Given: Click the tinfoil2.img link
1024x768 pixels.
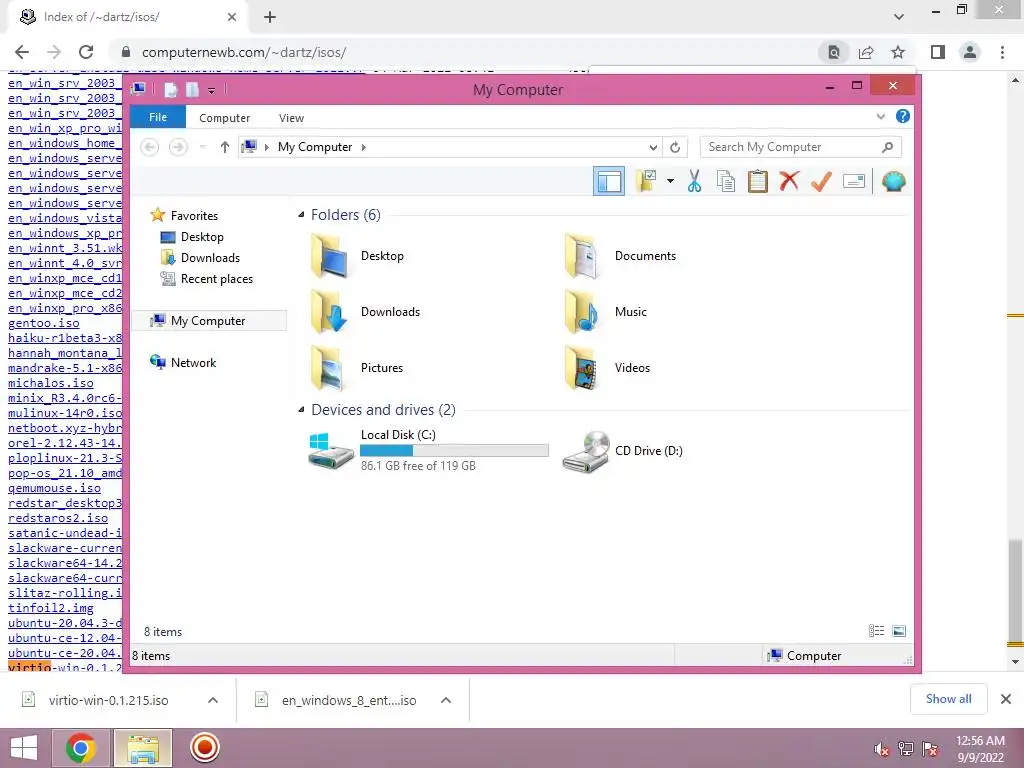Looking at the screenshot, I should (51, 608).
